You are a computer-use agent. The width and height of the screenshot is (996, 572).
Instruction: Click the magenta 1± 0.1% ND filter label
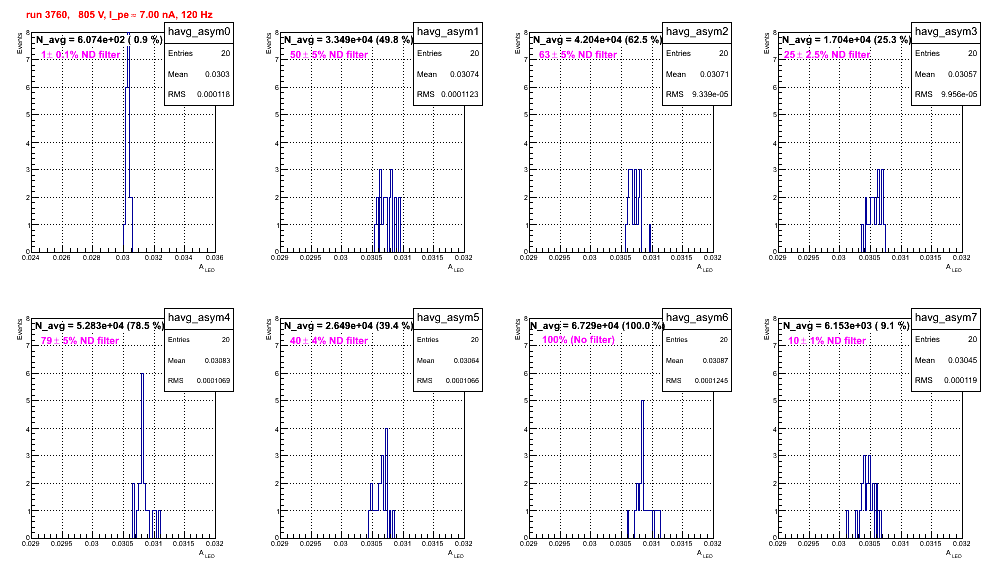pos(81,55)
